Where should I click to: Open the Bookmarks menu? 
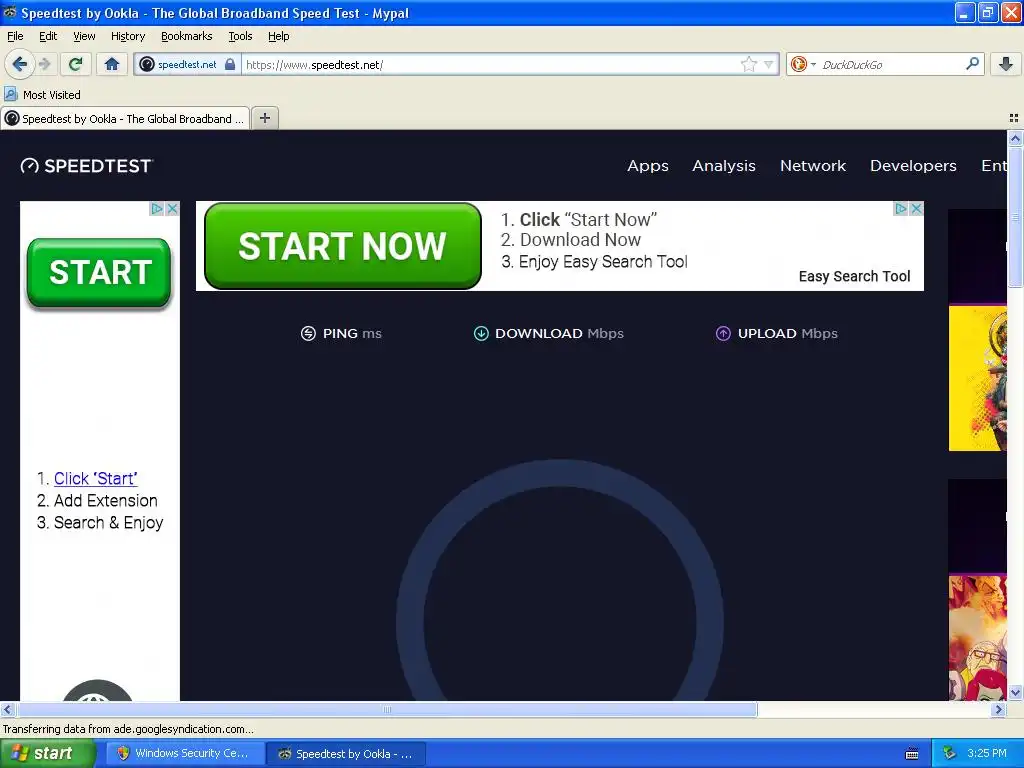[187, 36]
